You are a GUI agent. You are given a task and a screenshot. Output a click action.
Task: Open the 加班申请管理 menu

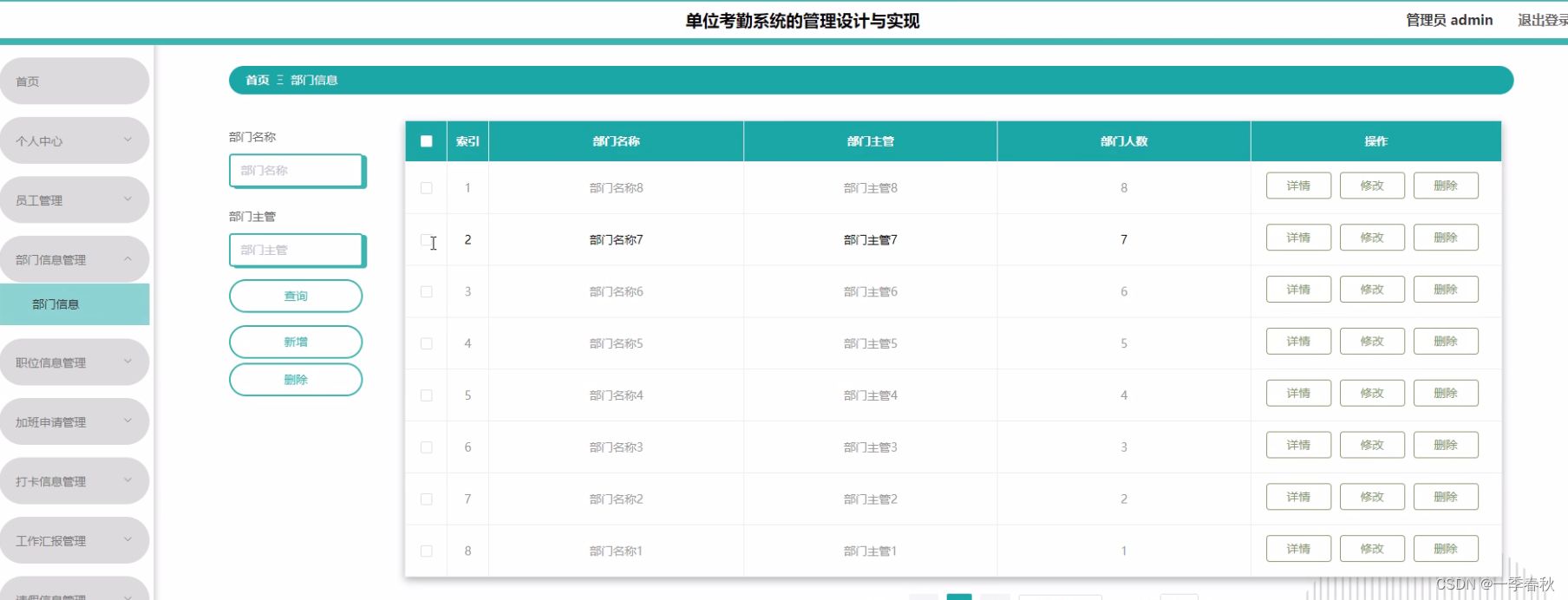click(75, 422)
